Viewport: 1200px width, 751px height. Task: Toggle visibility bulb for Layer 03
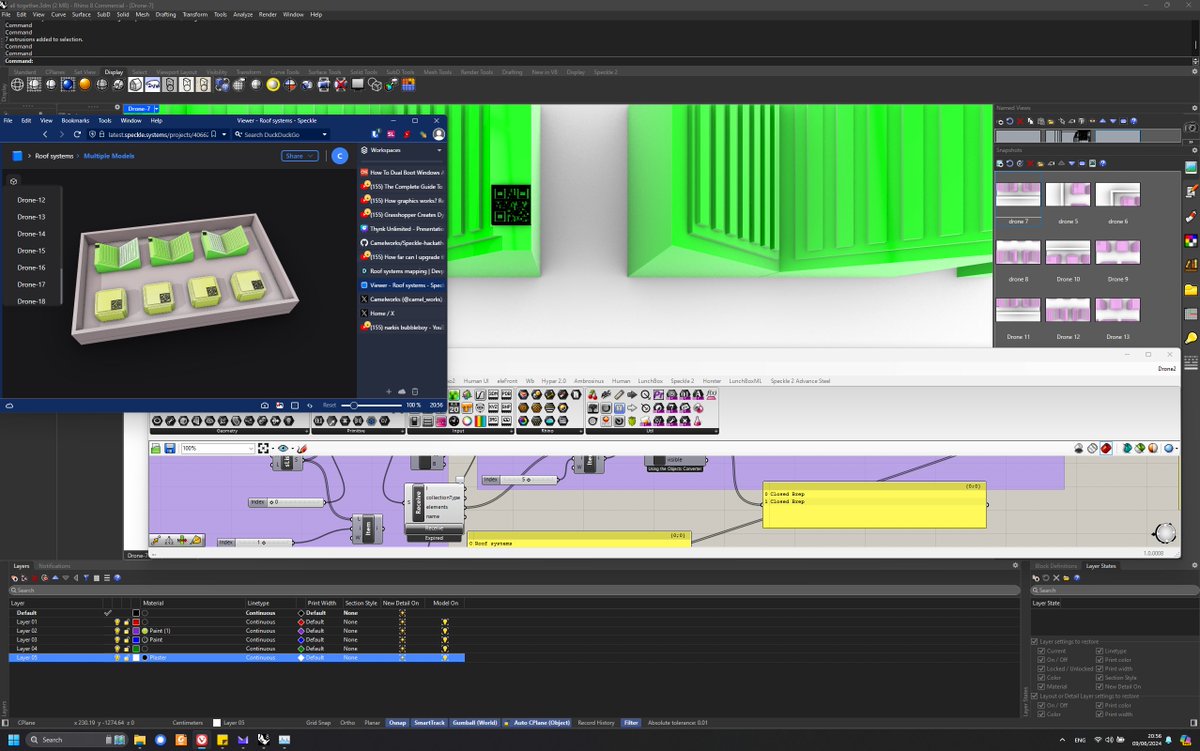coord(117,640)
